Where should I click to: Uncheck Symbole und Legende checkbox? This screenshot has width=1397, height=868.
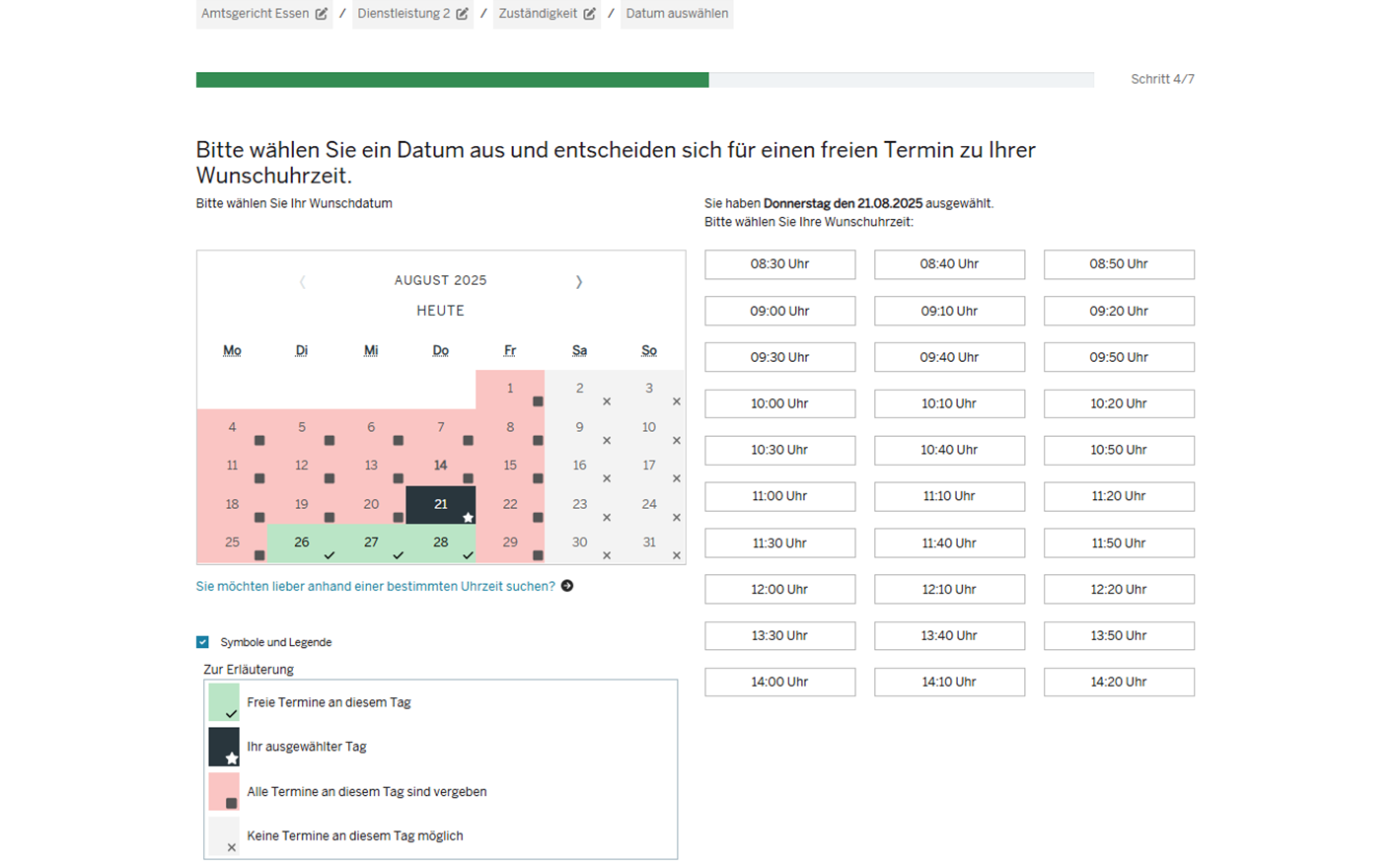coord(202,642)
